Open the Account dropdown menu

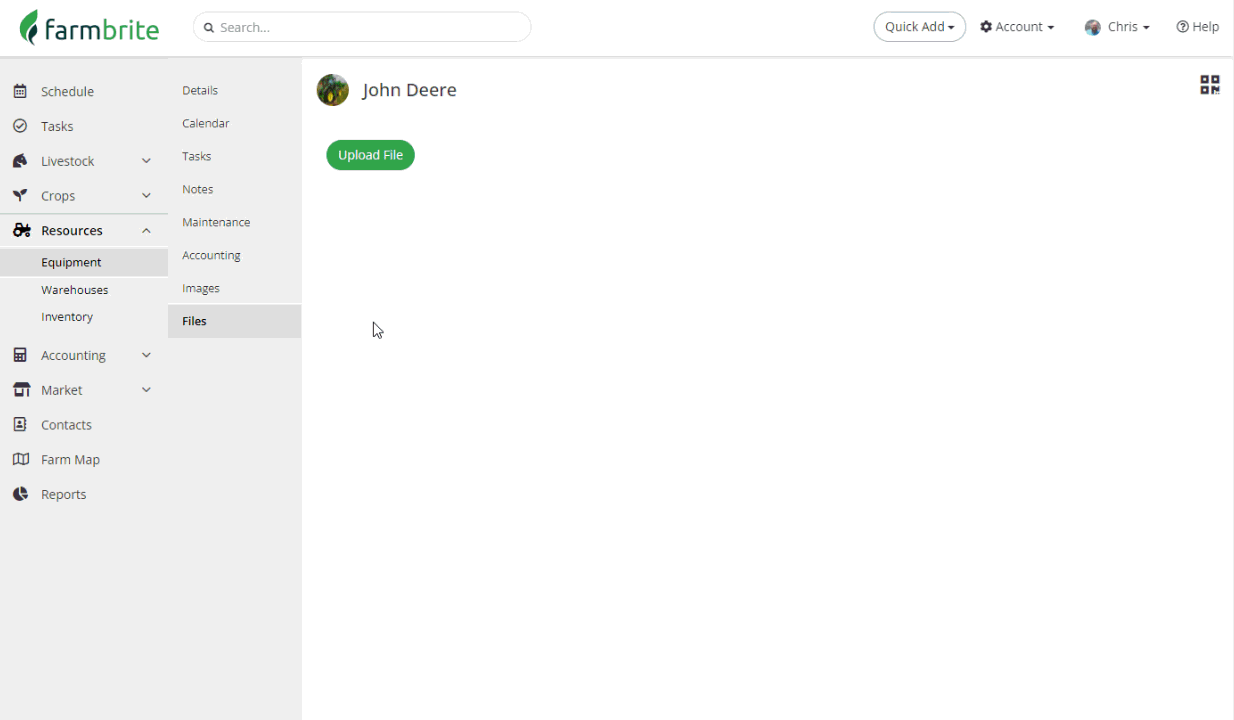tap(1017, 27)
